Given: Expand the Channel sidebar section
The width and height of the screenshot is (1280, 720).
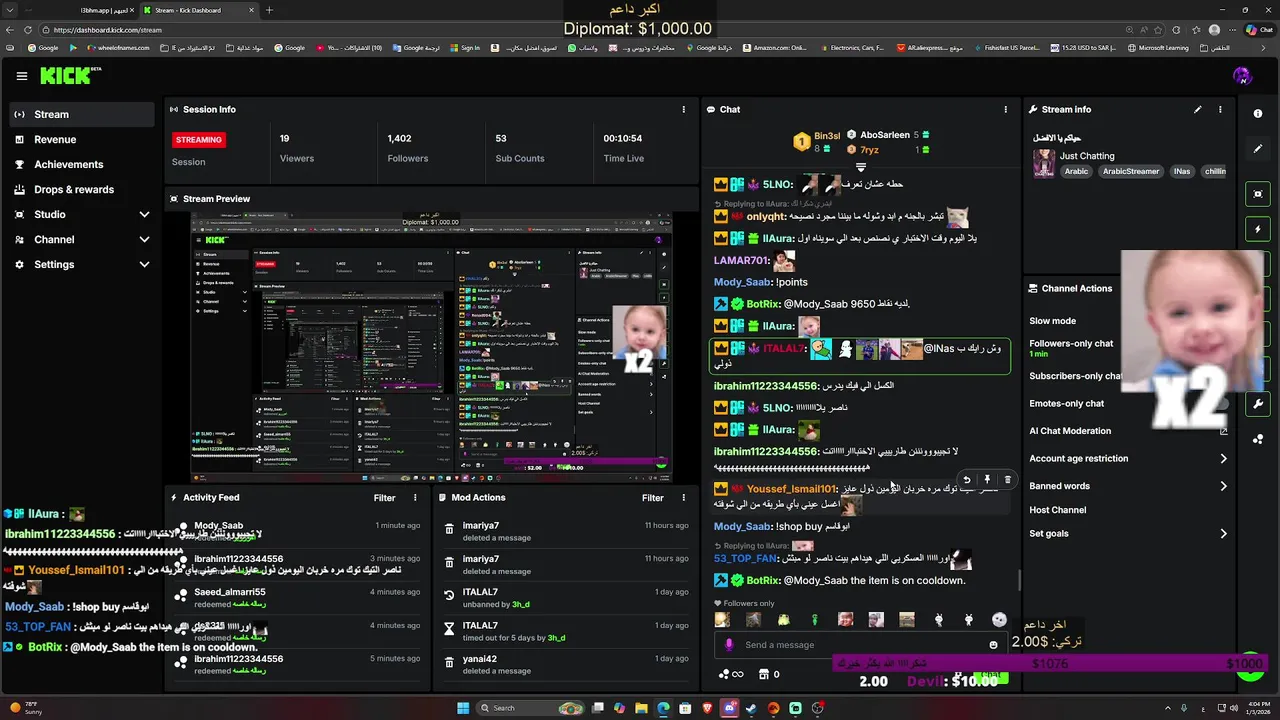Looking at the screenshot, I should coord(144,239).
